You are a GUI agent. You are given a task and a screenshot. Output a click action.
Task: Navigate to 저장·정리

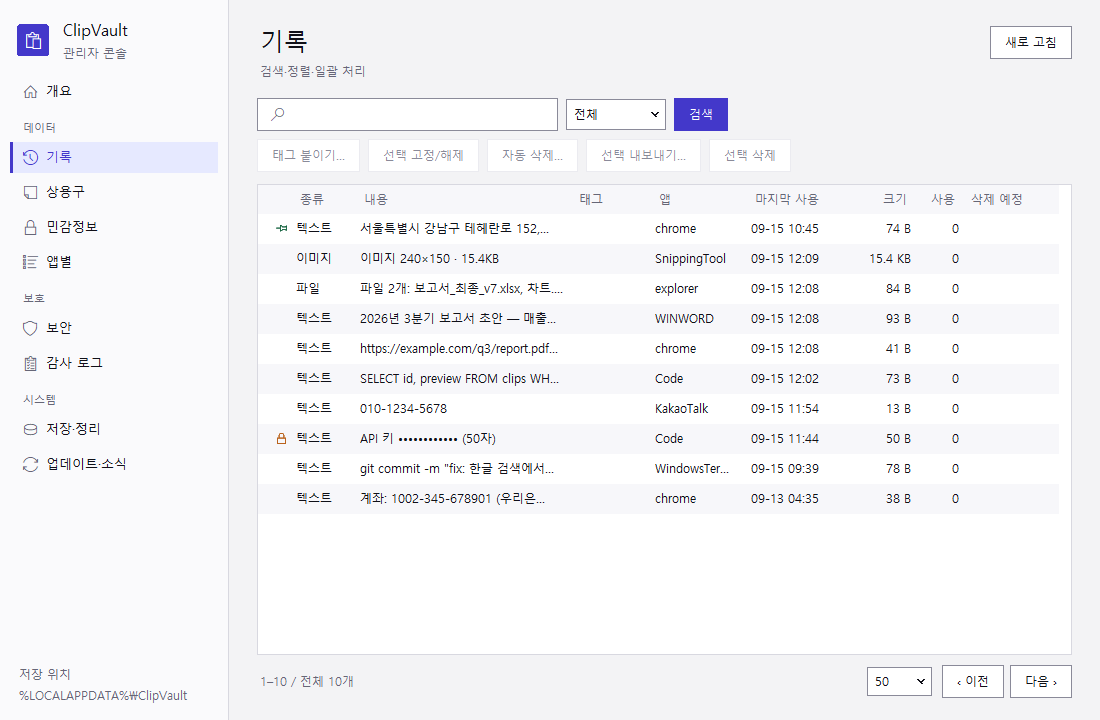pos(114,429)
